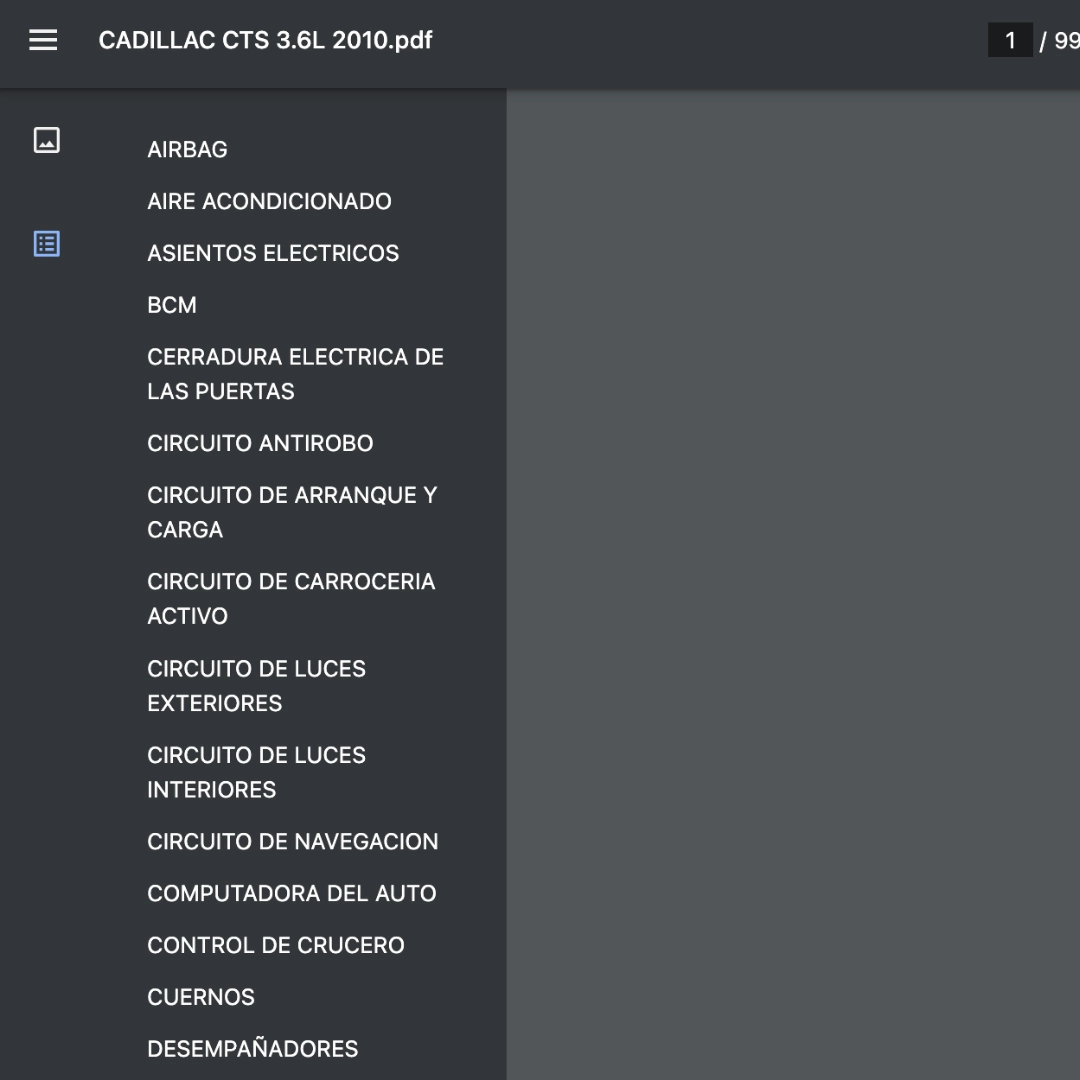Select the document outline icon
The image size is (1080, 1080).
click(x=47, y=244)
